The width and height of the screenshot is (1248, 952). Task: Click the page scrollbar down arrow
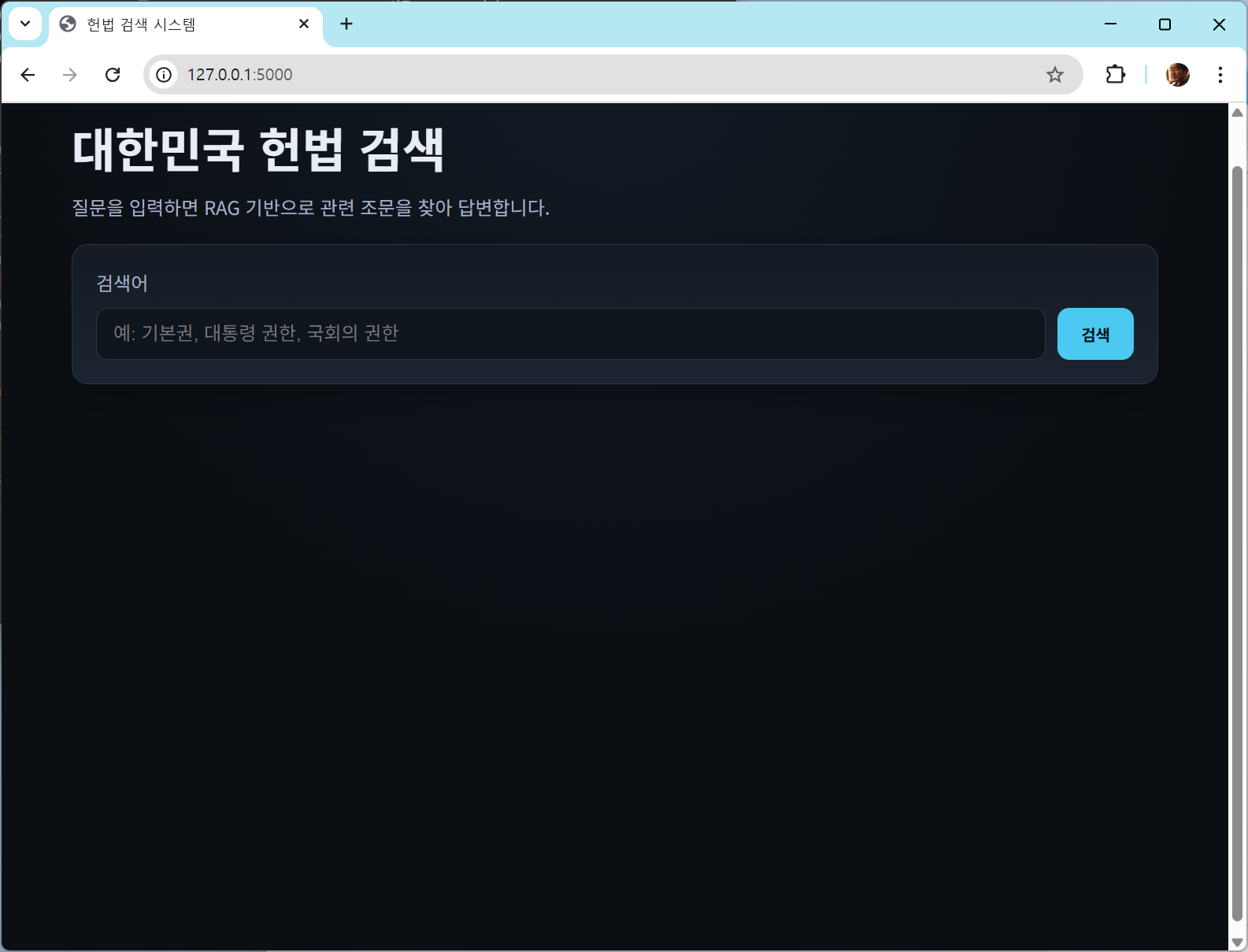1238,942
